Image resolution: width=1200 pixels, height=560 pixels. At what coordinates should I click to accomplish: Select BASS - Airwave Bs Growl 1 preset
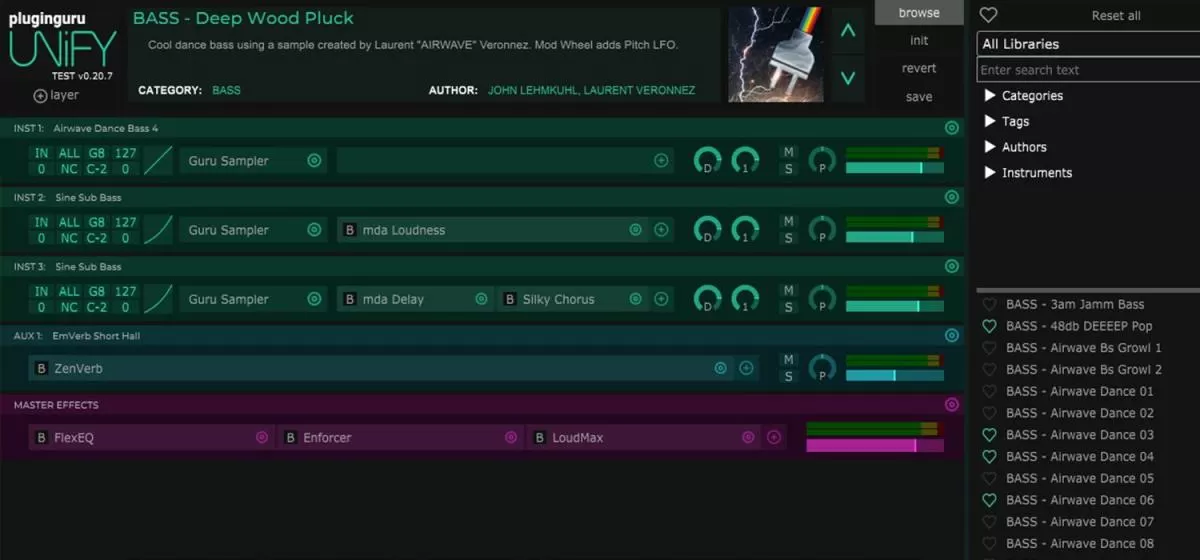(x=1084, y=348)
